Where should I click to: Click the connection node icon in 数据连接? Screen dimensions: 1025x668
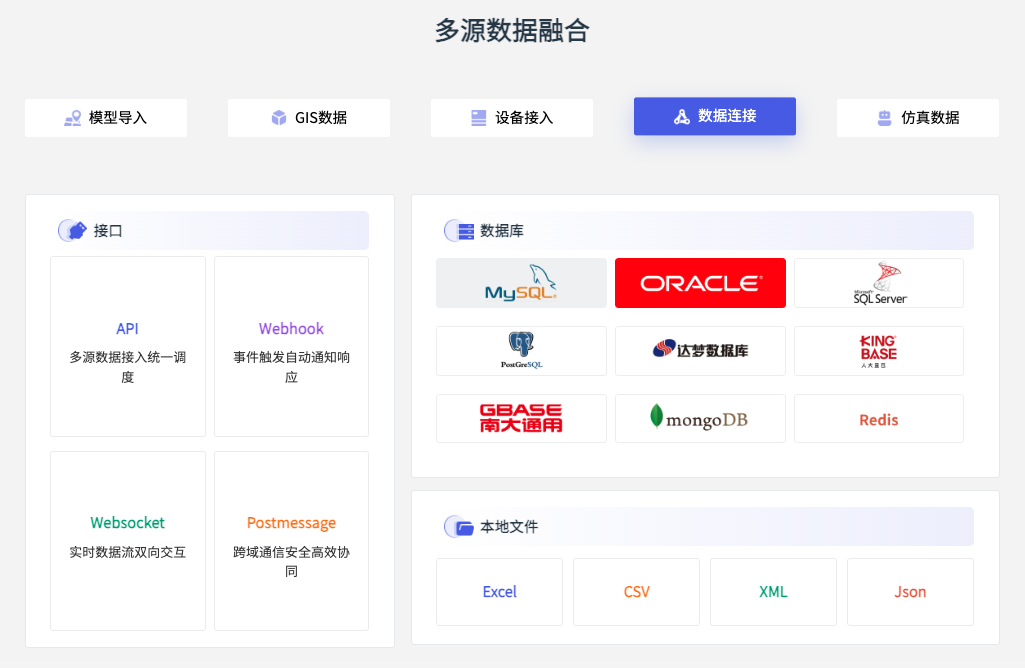(x=682, y=116)
